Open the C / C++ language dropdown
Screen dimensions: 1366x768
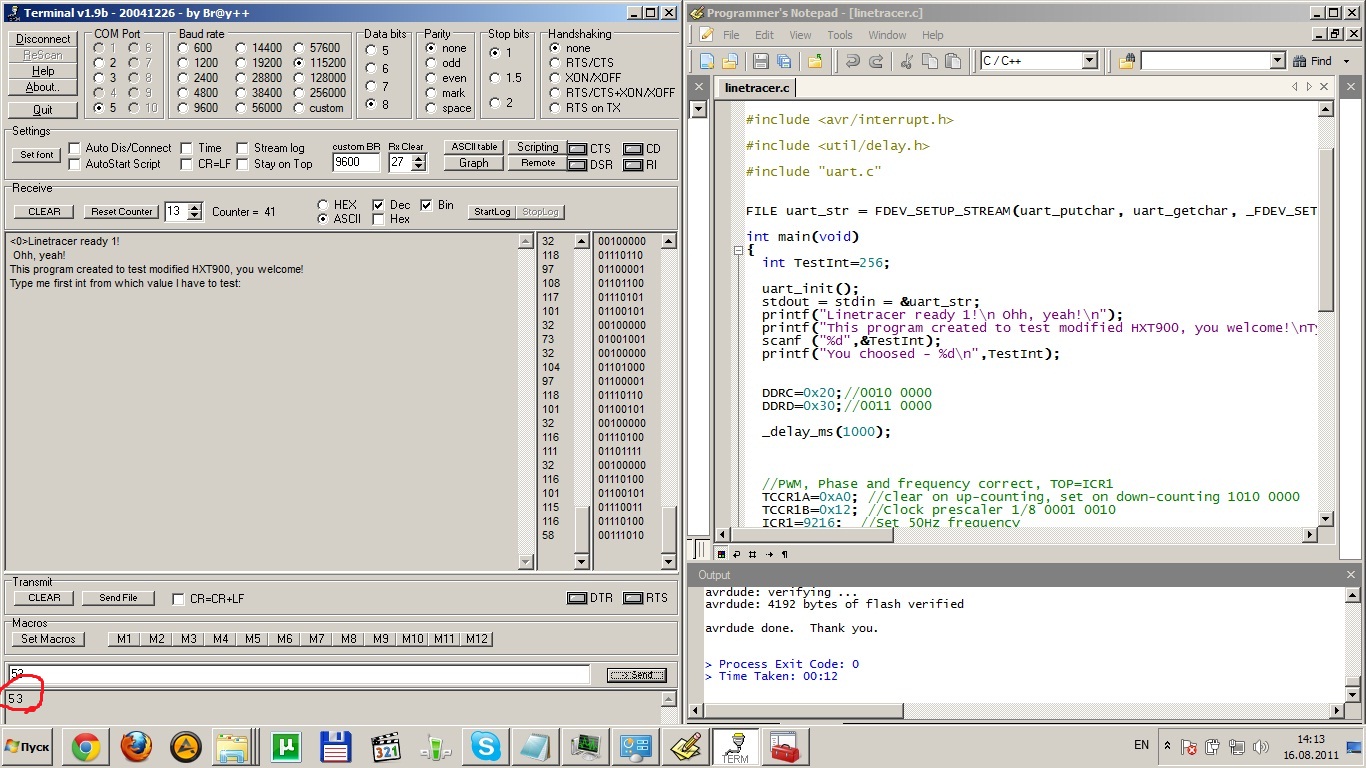(1089, 61)
